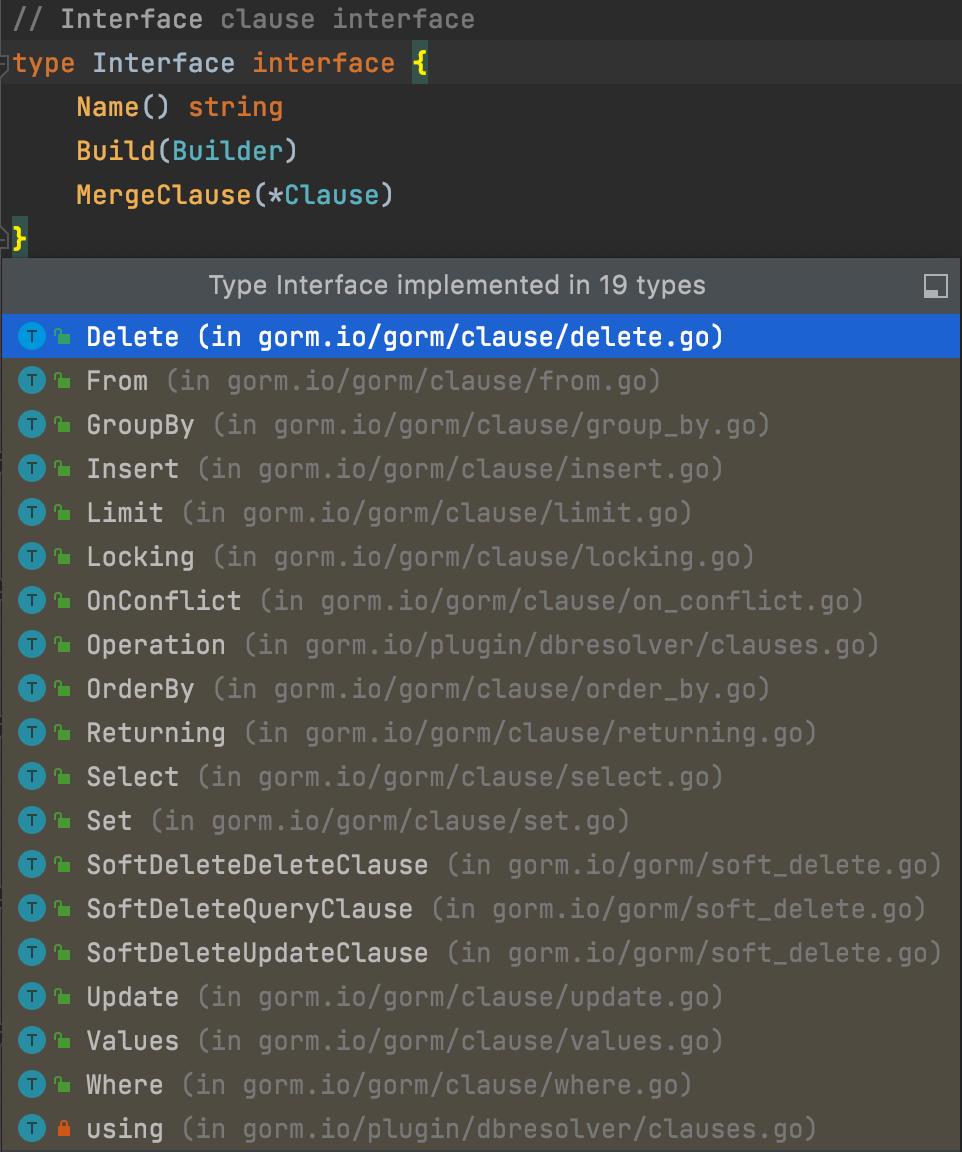The width and height of the screenshot is (962, 1152).
Task: Go to Returning implementation
Action: [156, 733]
